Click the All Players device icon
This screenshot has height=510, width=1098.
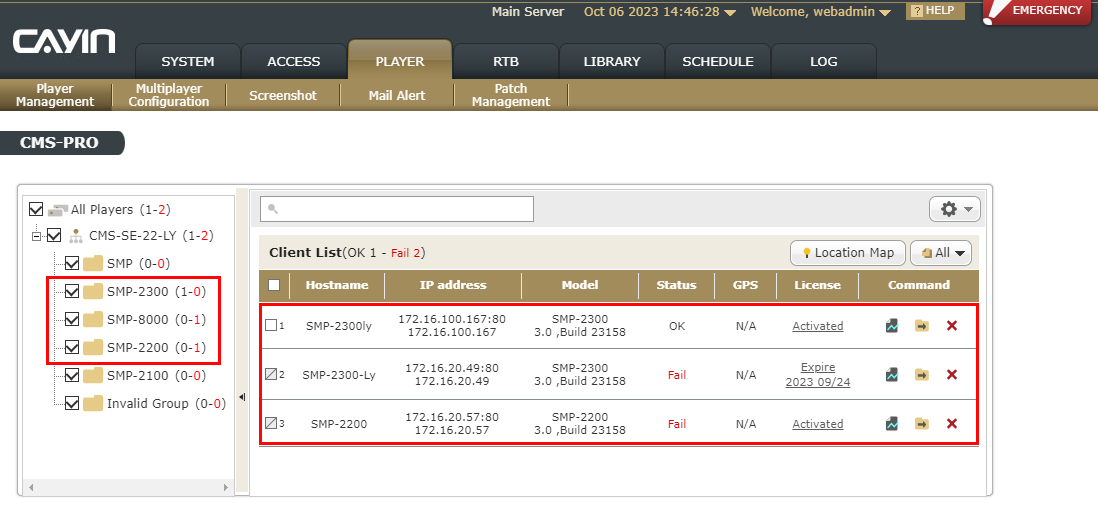click(x=57, y=209)
